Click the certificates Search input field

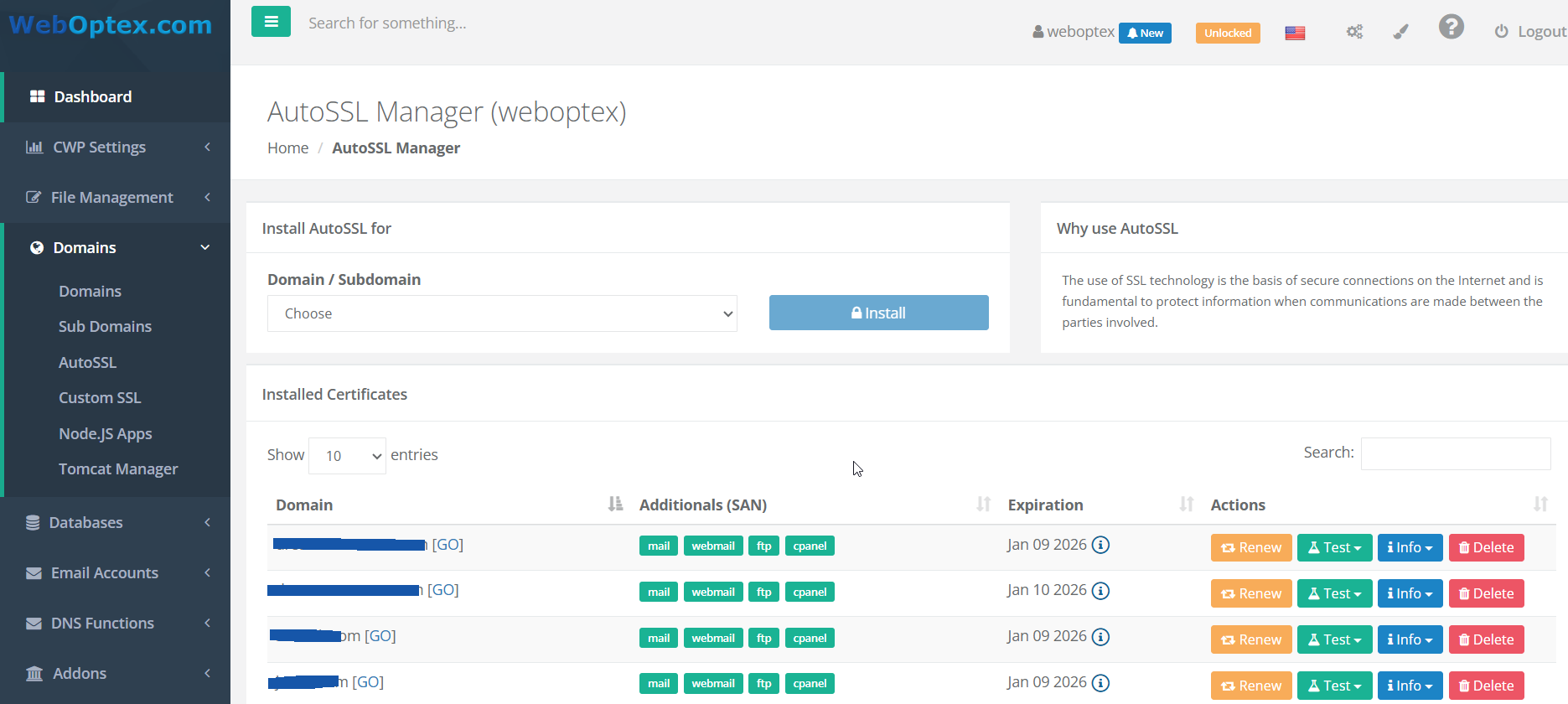point(1455,453)
